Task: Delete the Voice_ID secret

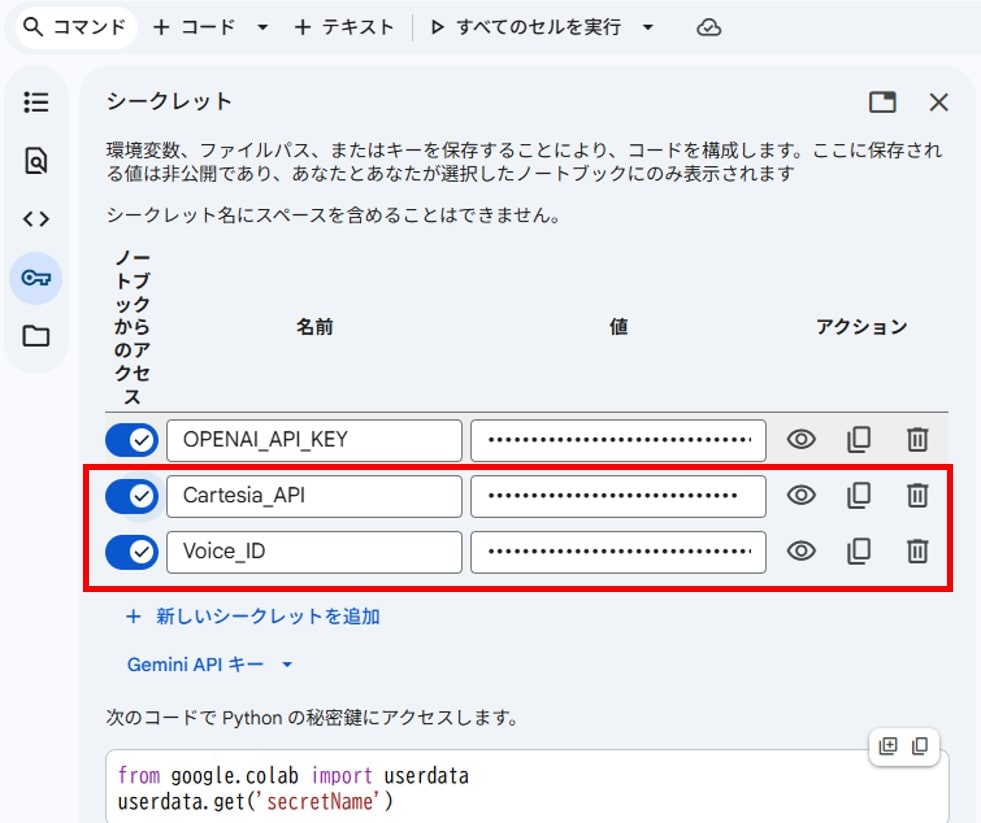Action: point(916,551)
